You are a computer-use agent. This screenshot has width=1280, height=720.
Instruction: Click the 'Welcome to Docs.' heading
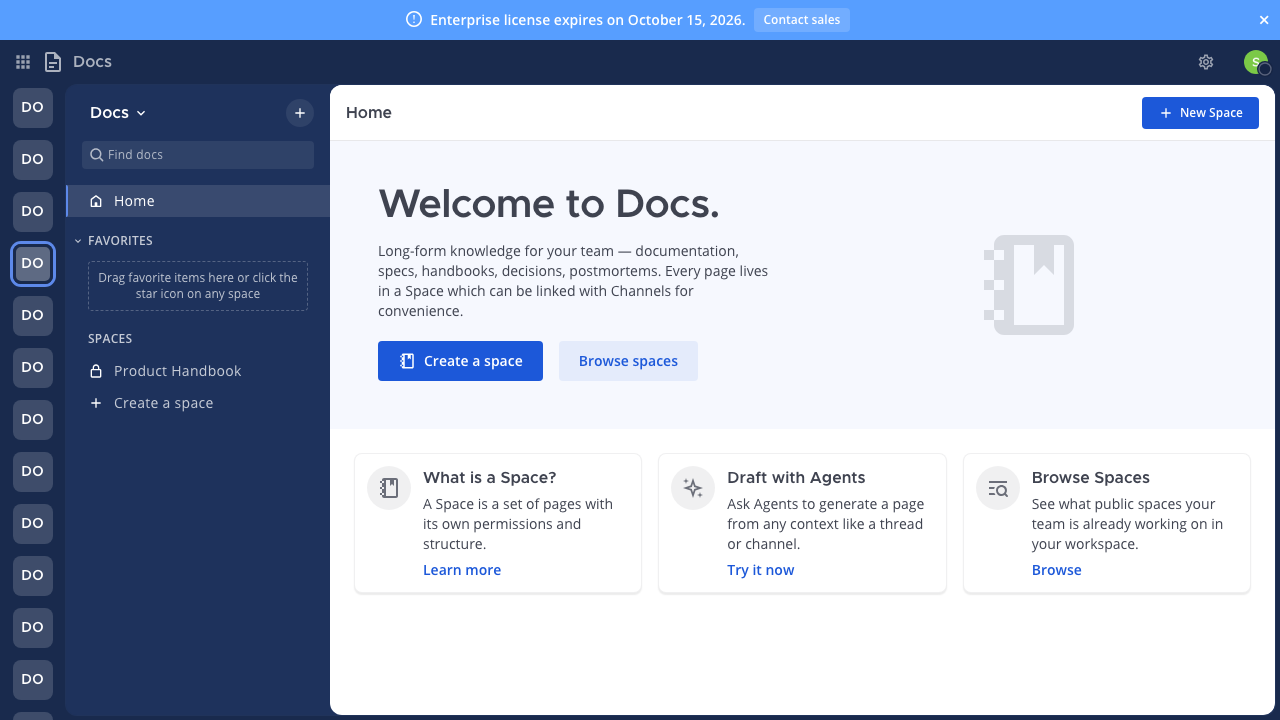click(x=549, y=204)
